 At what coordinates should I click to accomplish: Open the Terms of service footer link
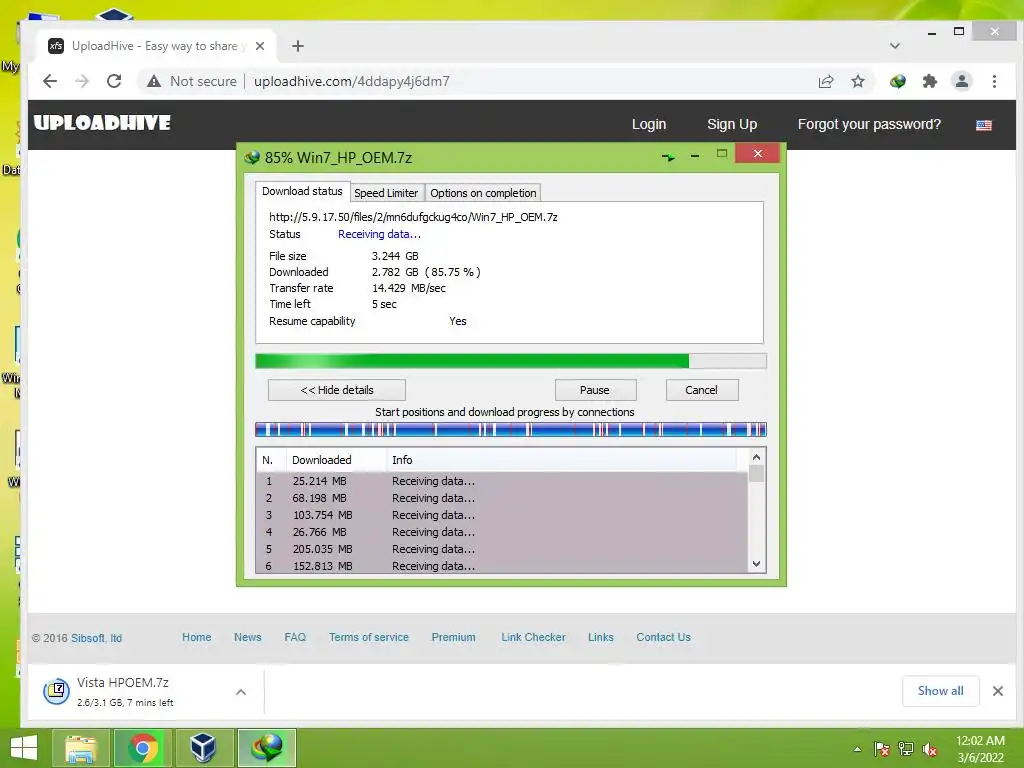tap(369, 637)
